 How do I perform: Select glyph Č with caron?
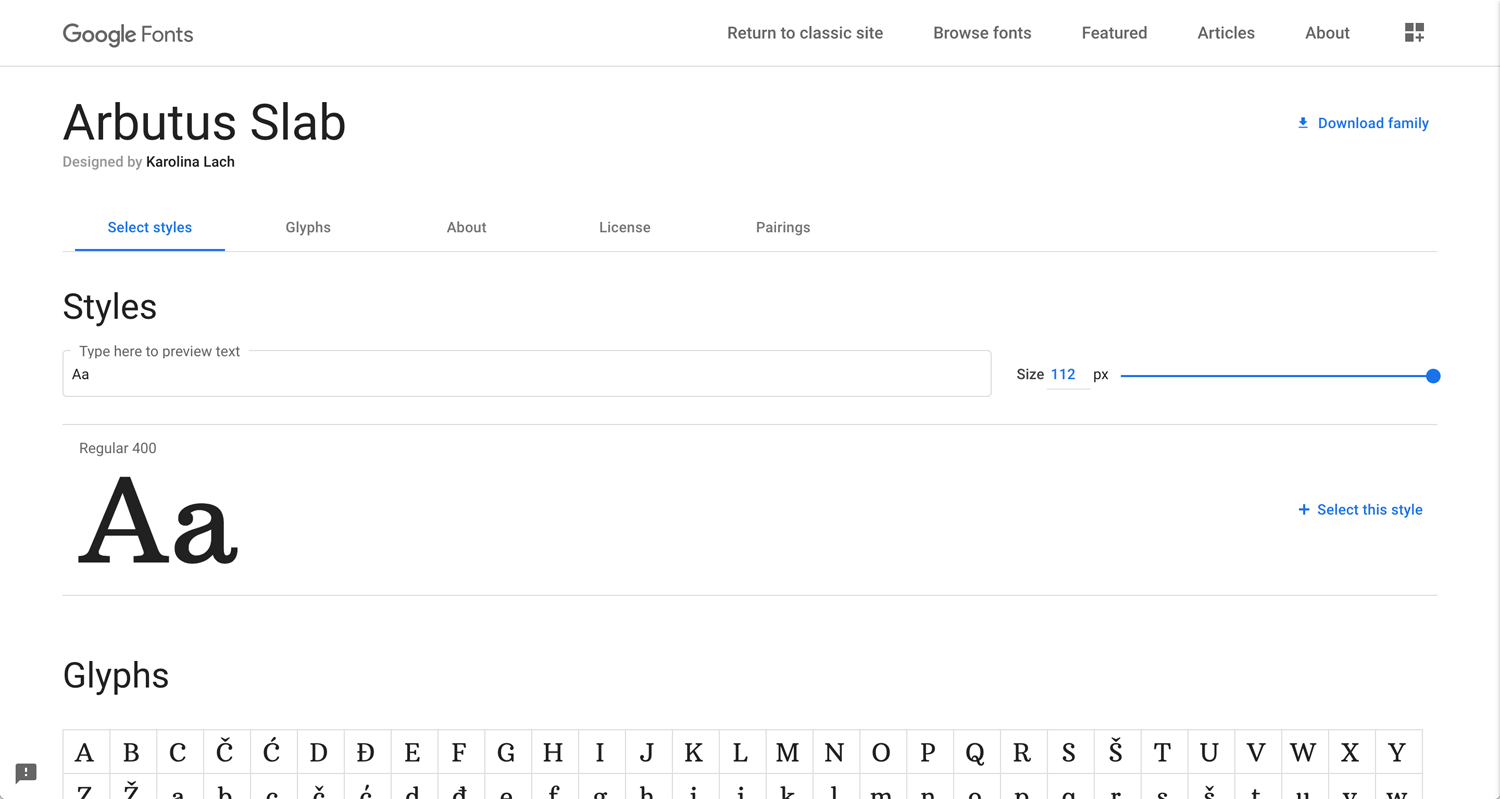(226, 752)
